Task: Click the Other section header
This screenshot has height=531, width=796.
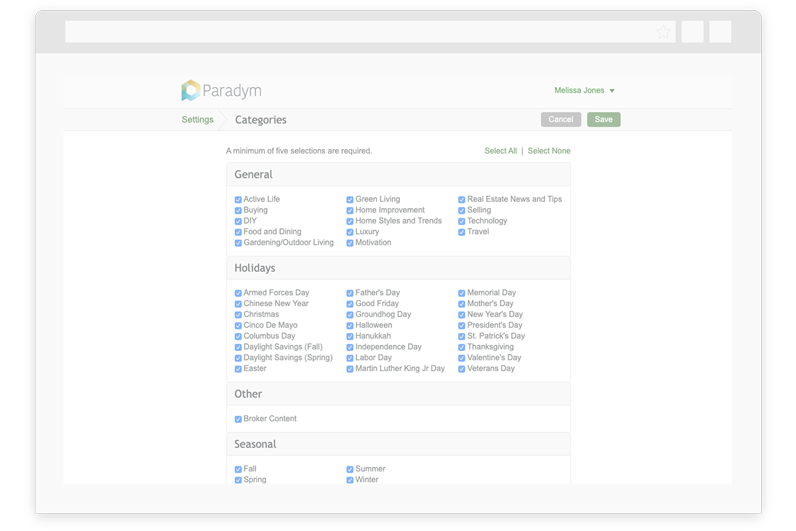Action: coord(399,394)
